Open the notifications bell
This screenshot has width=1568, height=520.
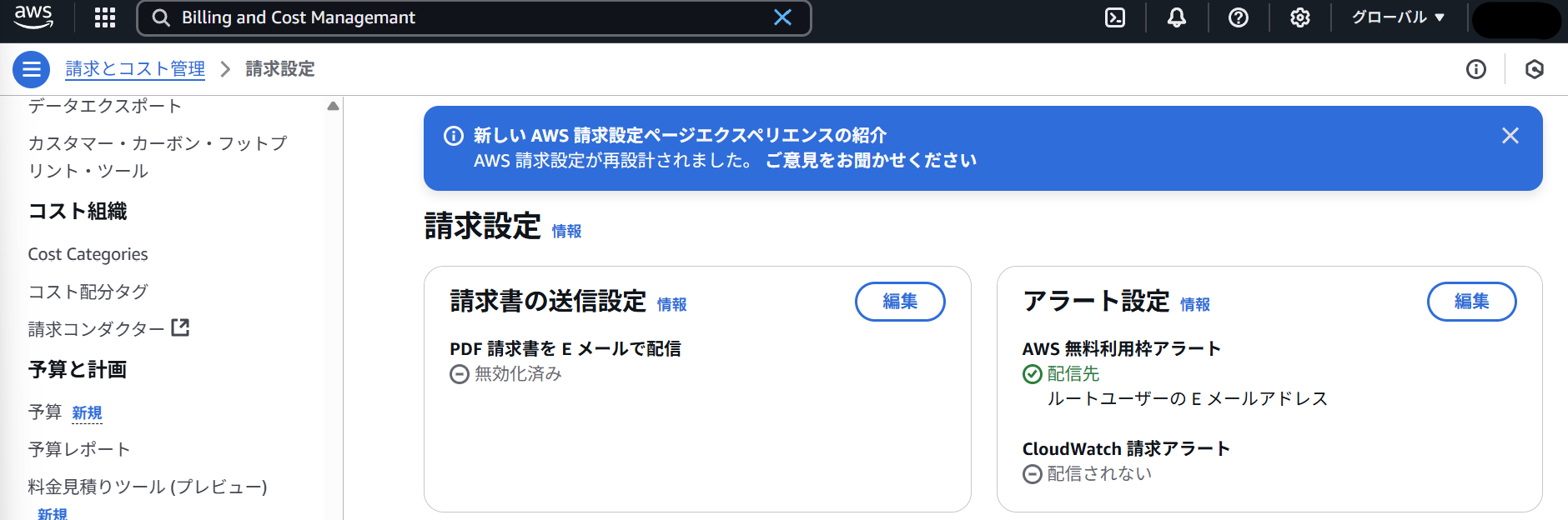pos(1177,17)
